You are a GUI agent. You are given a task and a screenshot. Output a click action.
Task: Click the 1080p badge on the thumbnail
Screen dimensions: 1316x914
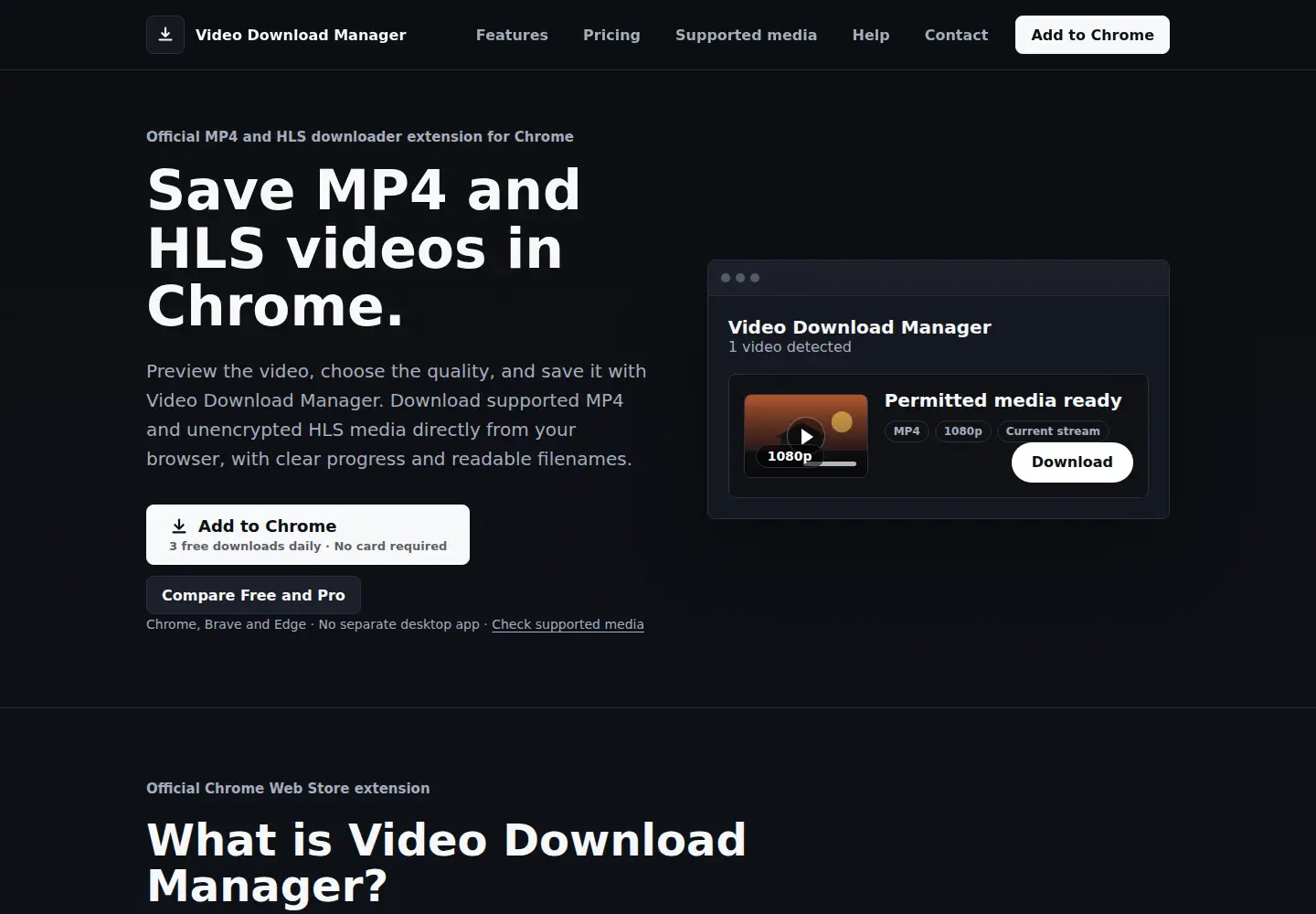[790, 456]
